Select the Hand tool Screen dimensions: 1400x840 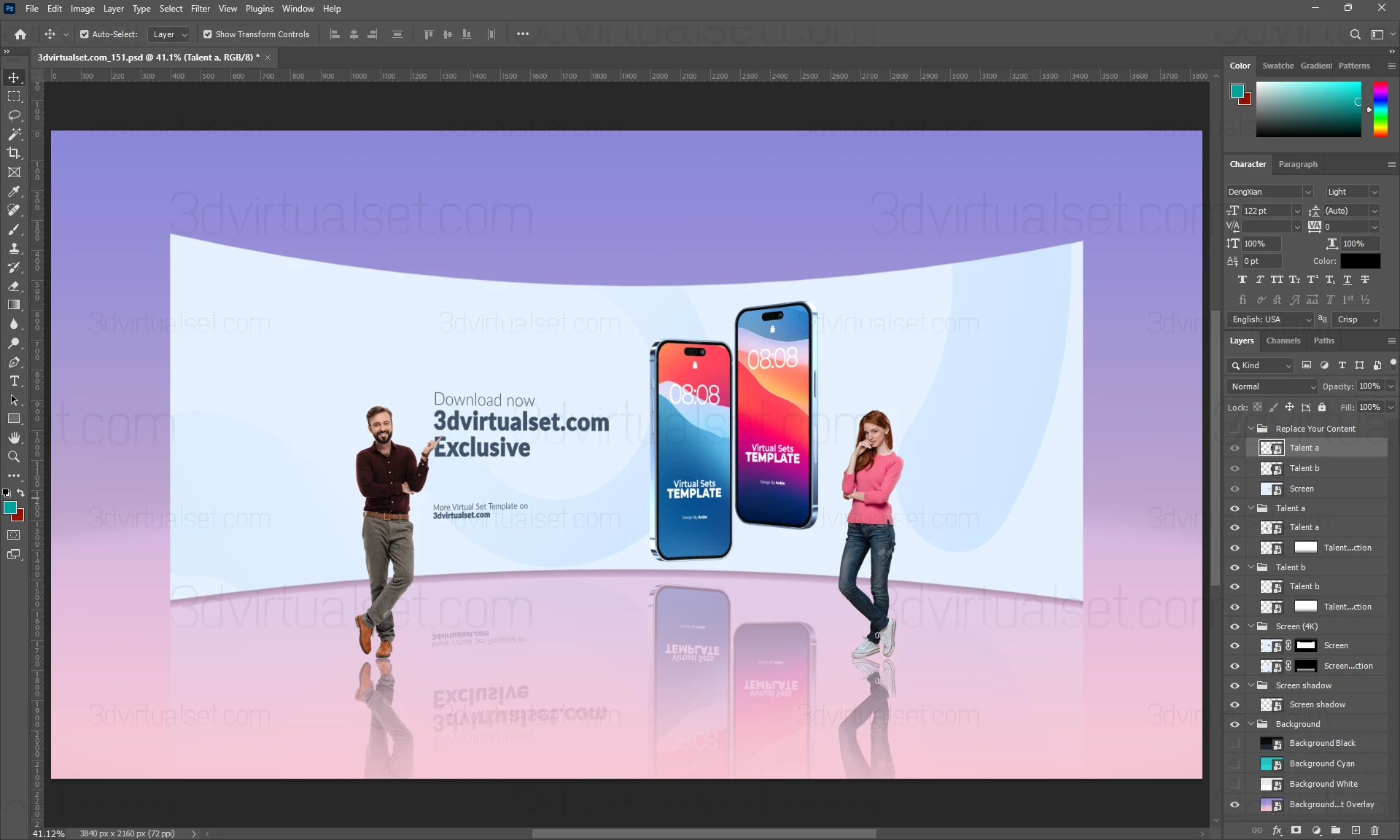tap(14, 437)
